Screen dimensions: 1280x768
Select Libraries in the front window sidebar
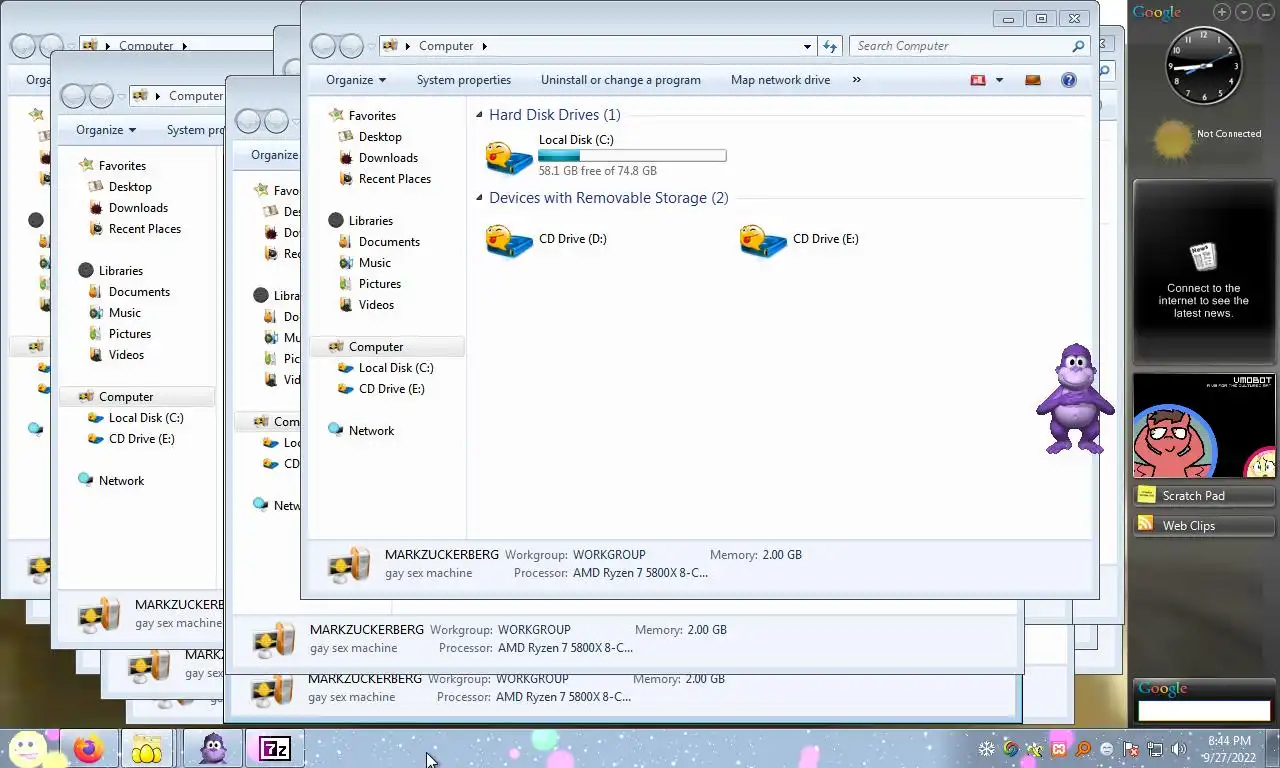361,221
